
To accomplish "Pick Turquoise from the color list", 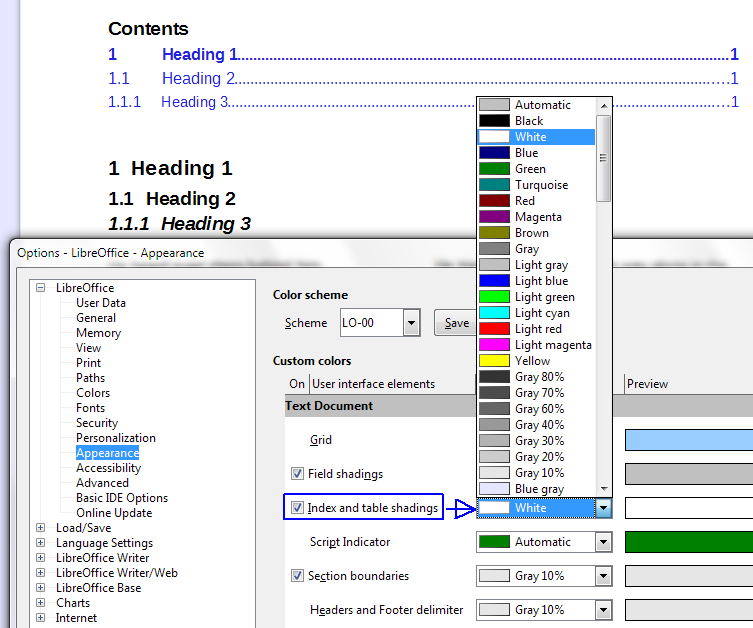I will click(x=541, y=185).
